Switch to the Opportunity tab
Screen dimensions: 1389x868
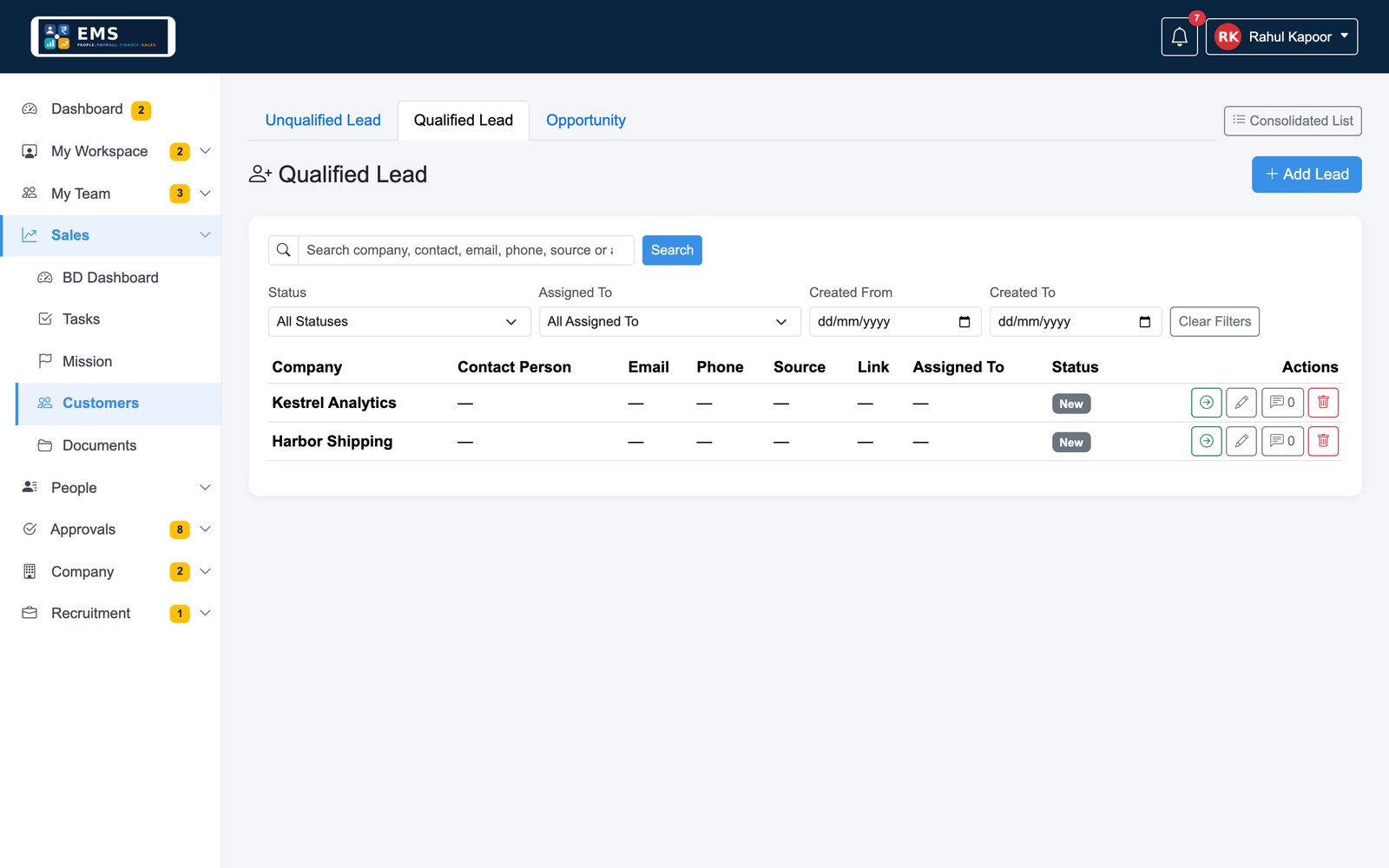pyautogui.click(x=586, y=121)
